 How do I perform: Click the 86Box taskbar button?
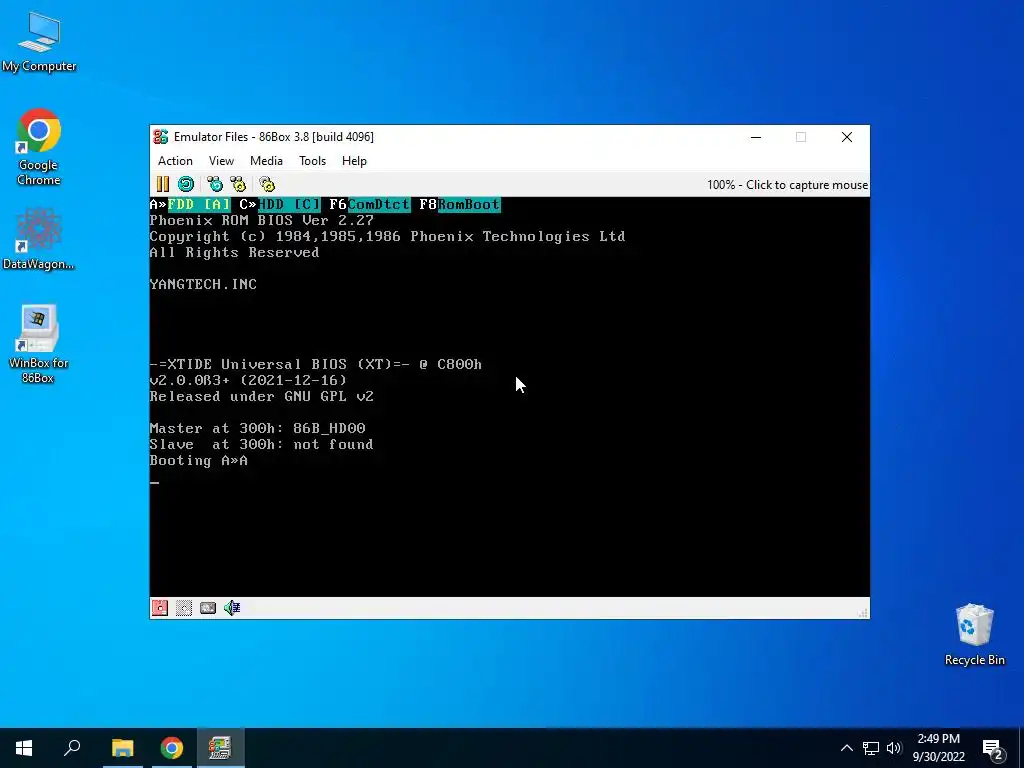(221, 748)
